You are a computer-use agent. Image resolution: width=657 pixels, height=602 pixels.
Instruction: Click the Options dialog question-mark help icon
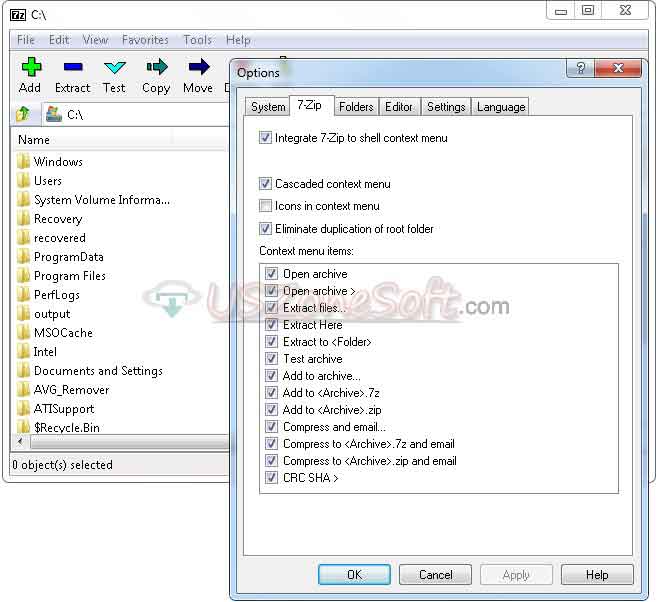point(580,68)
